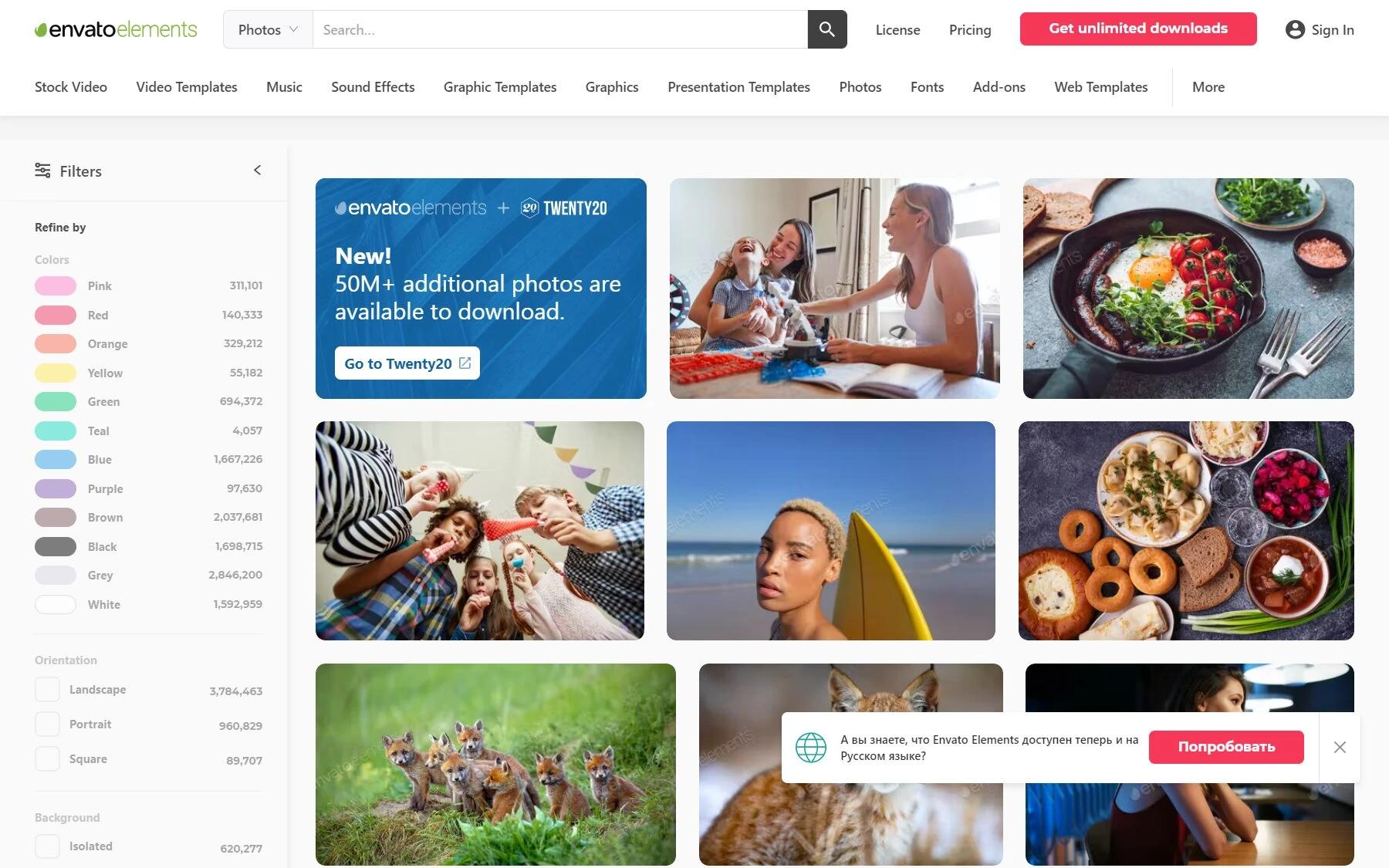Open the Photos category dropdown
This screenshot has width=1389, height=868.
click(268, 29)
